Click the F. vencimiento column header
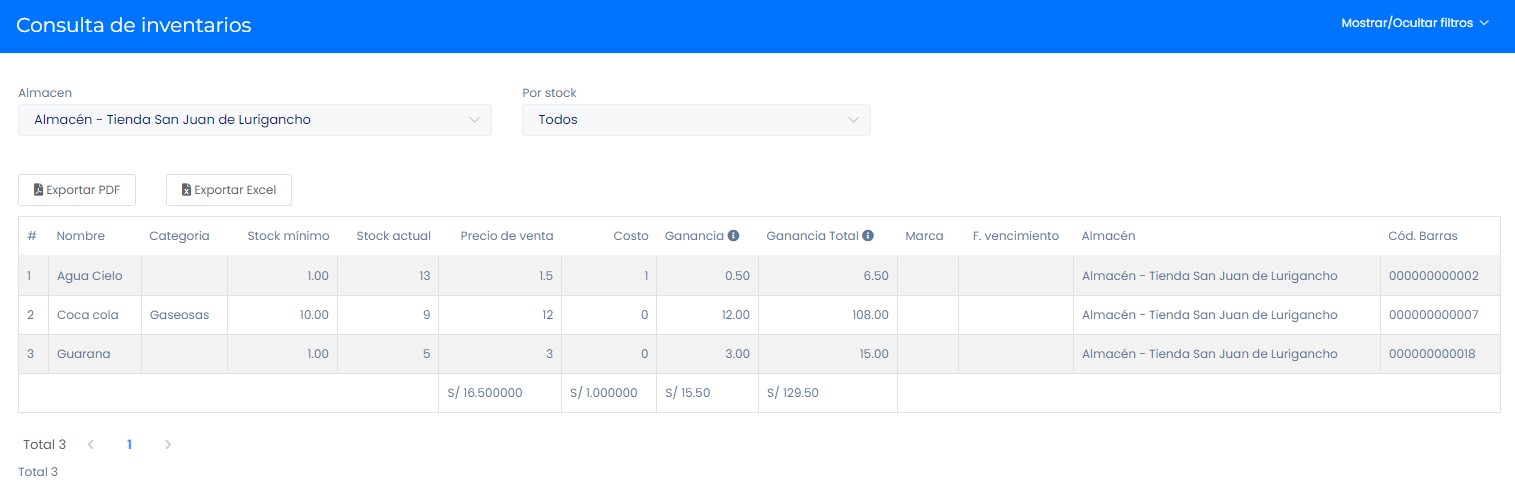Screen dimensions: 1515x492 coord(1015,236)
